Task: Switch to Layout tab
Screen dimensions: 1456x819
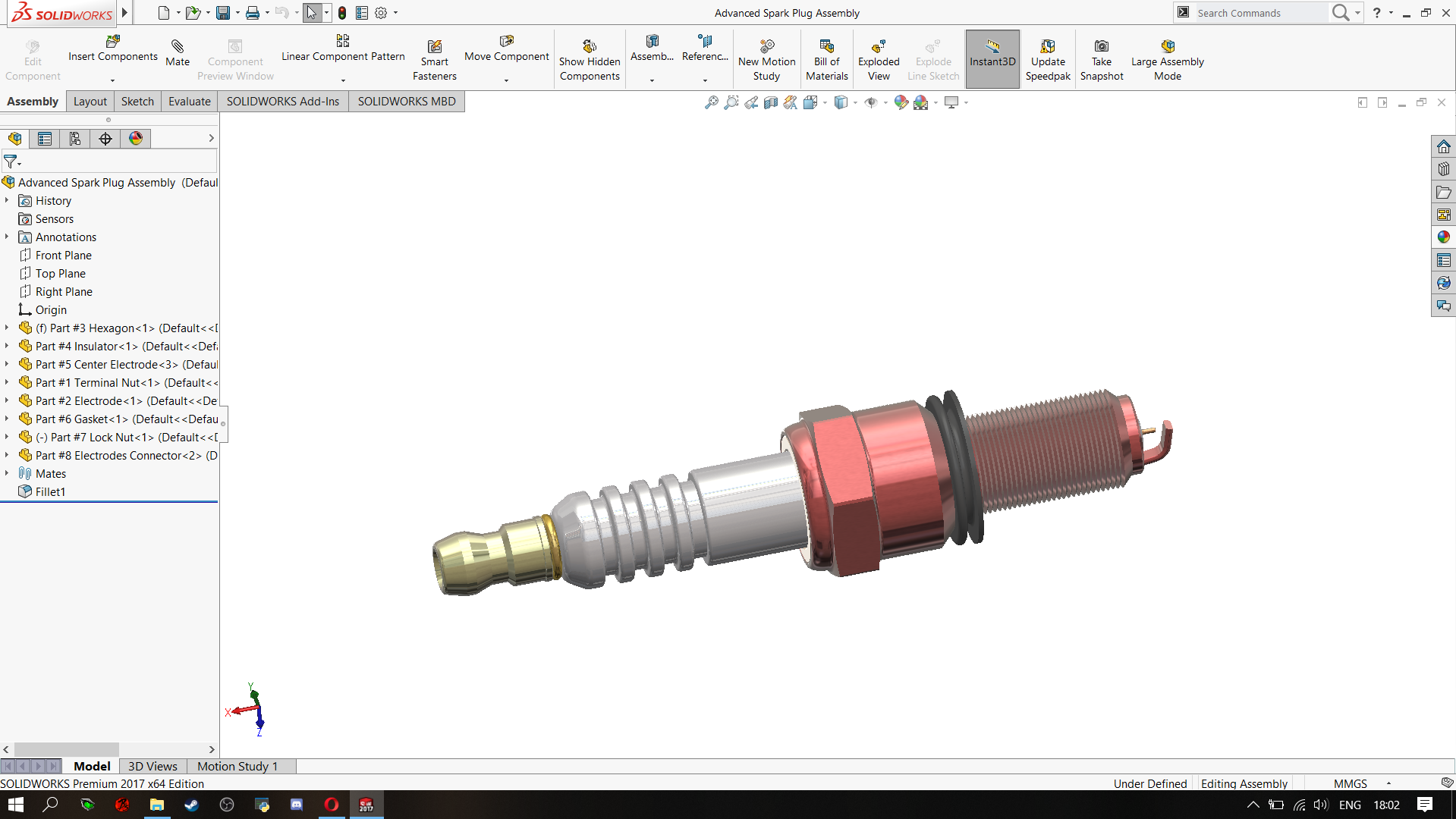Action: click(x=90, y=102)
